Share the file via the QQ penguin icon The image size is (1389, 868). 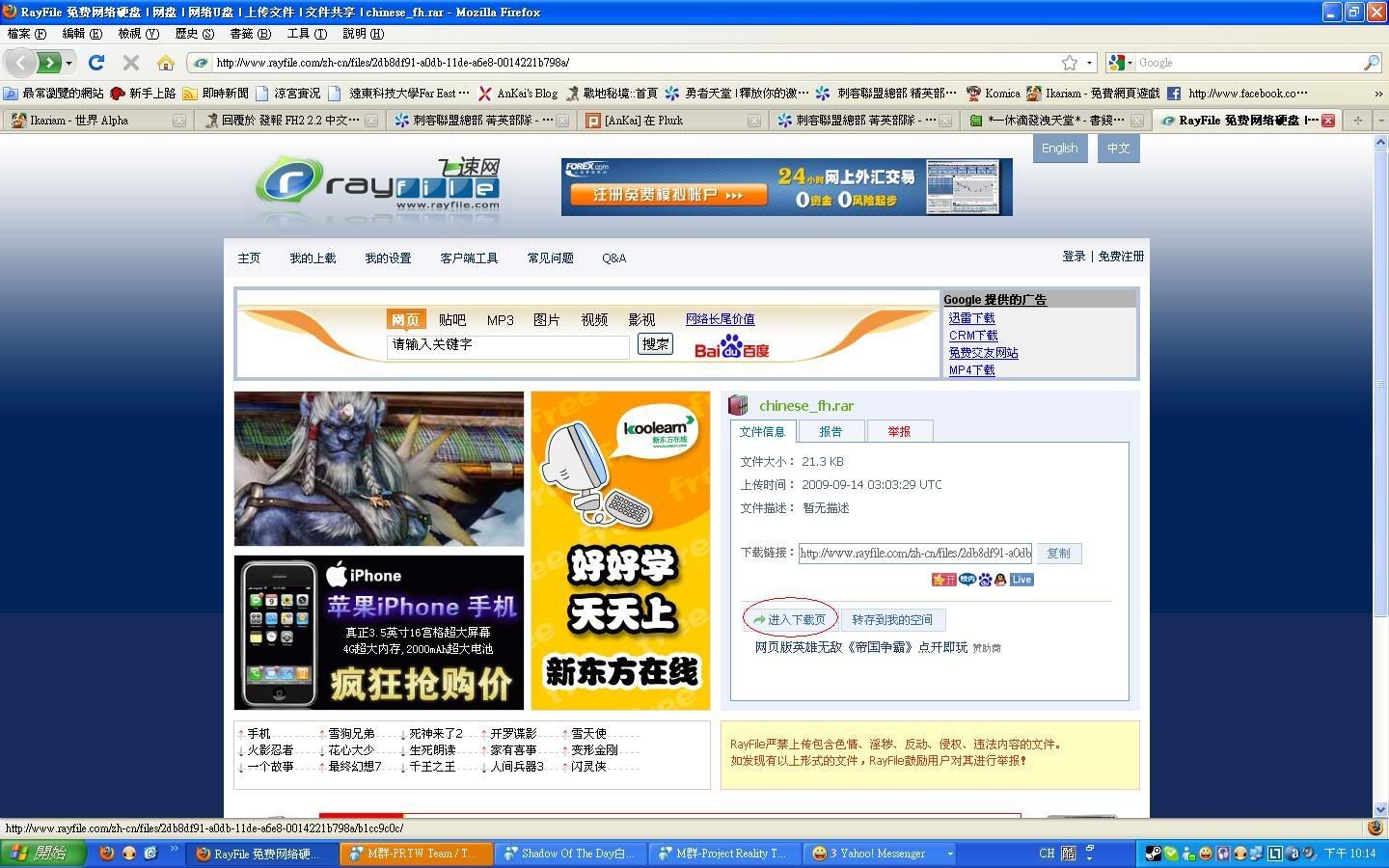point(1000,580)
